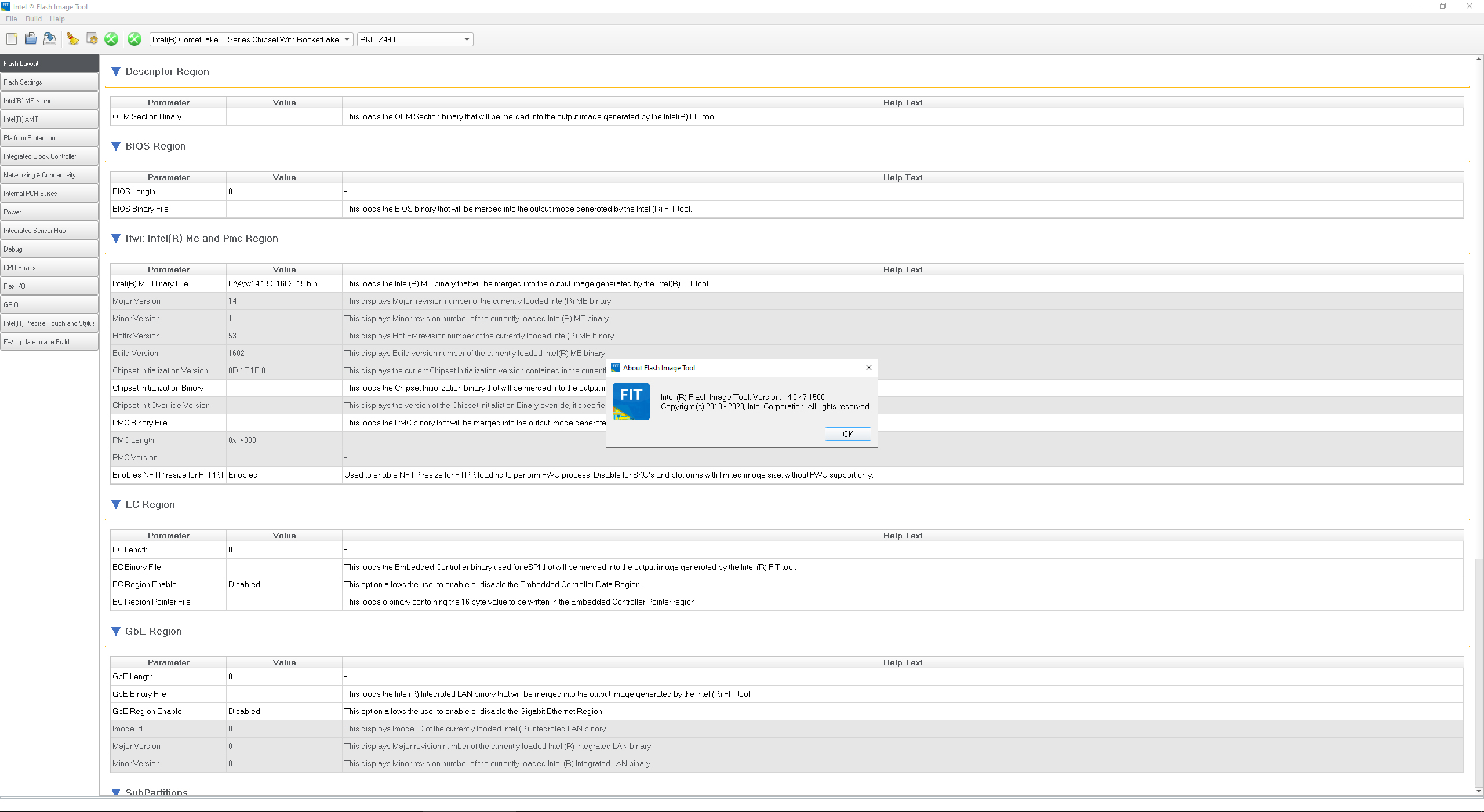Open Precise Touch and Stylus tab
The height and width of the screenshot is (812, 1484).
point(49,323)
